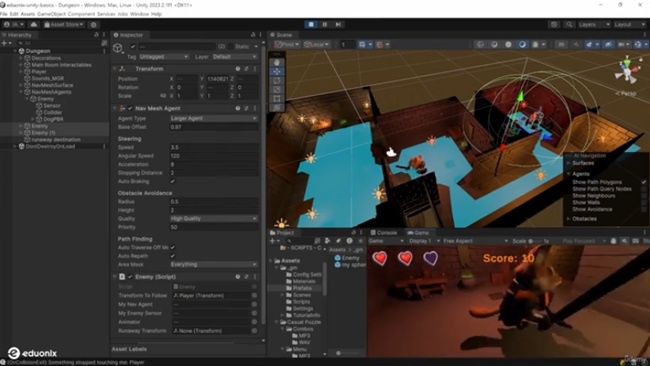Open the Quality dropdown set to High Quality

pyautogui.click(x=213, y=218)
